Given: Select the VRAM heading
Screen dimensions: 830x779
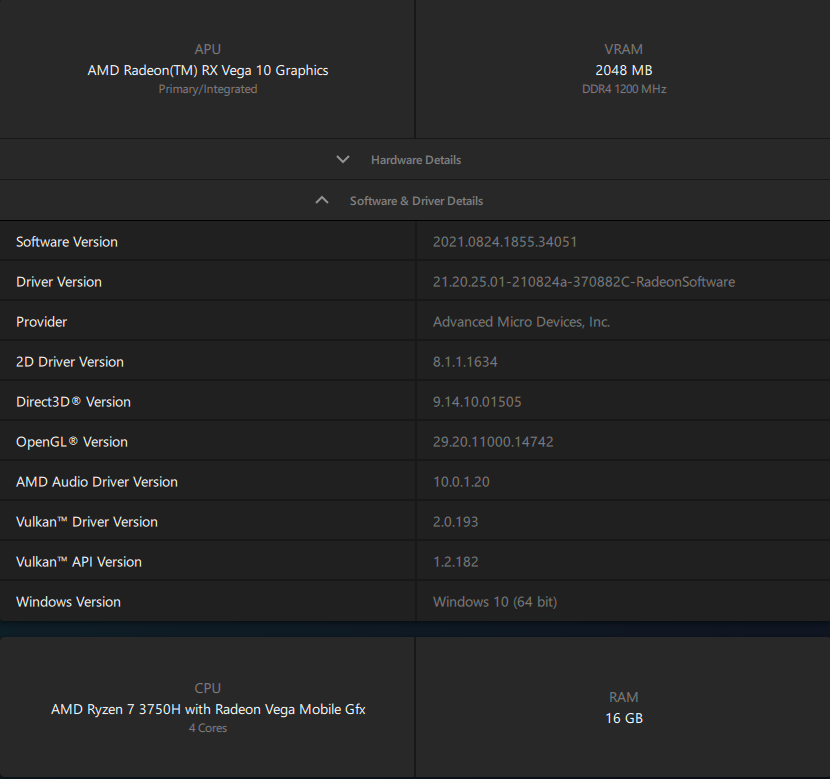Looking at the screenshot, I should pos(624,49).
